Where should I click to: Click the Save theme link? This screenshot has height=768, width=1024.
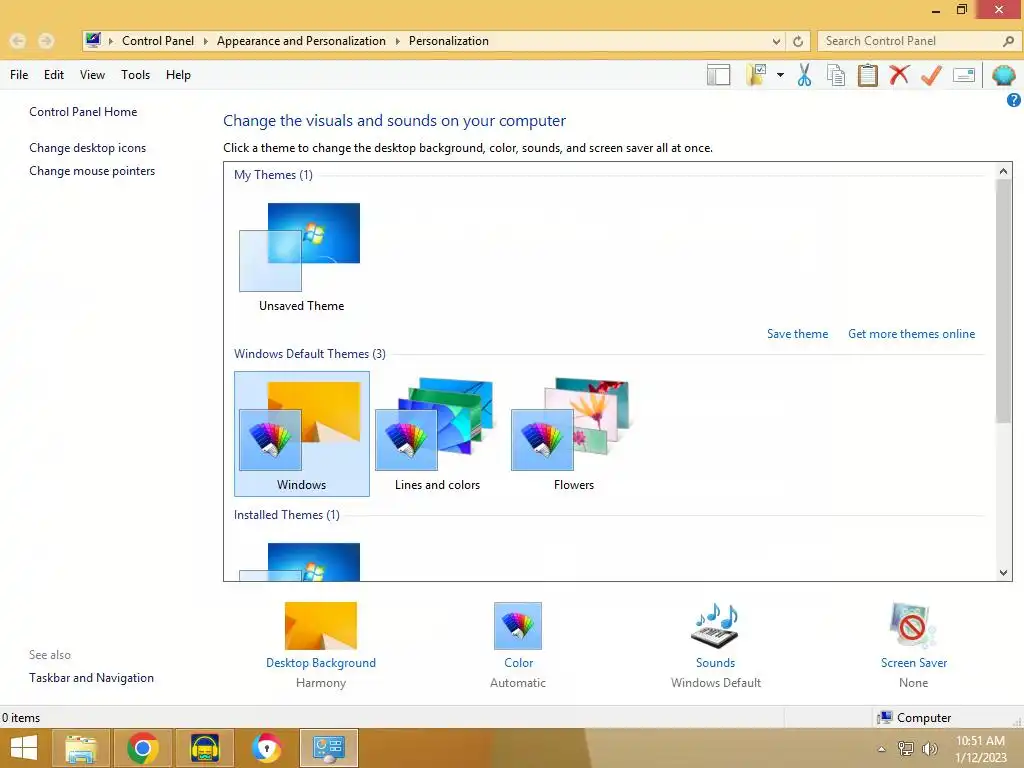pyautogui.click(x=797, y=334)
